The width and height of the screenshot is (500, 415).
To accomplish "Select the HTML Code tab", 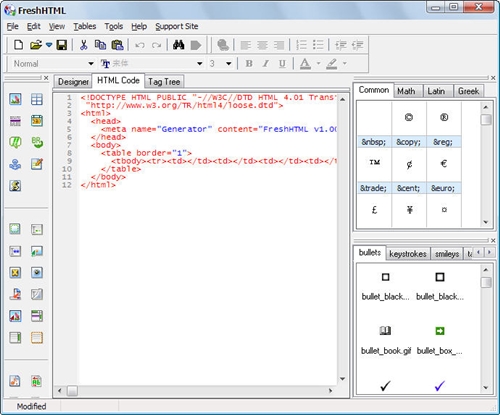I will pyautogui.click(x=118, y=80).
